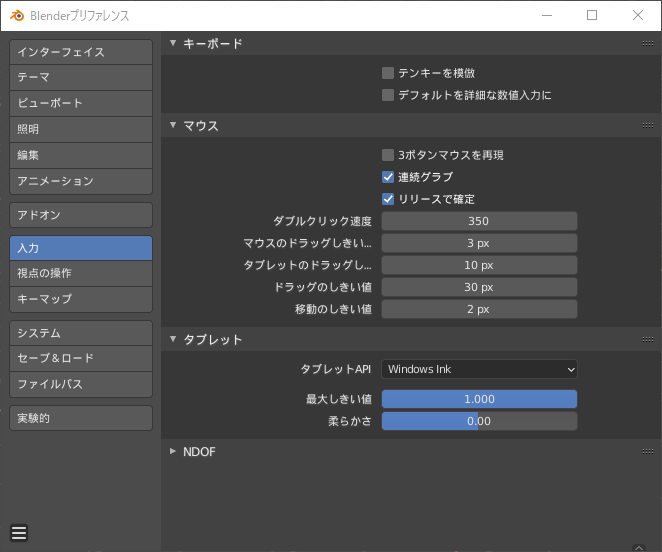The height and width of the screenshot is (552, 662).
Task: Grab the マウス panel drag handle
Action: click(648, 125)
